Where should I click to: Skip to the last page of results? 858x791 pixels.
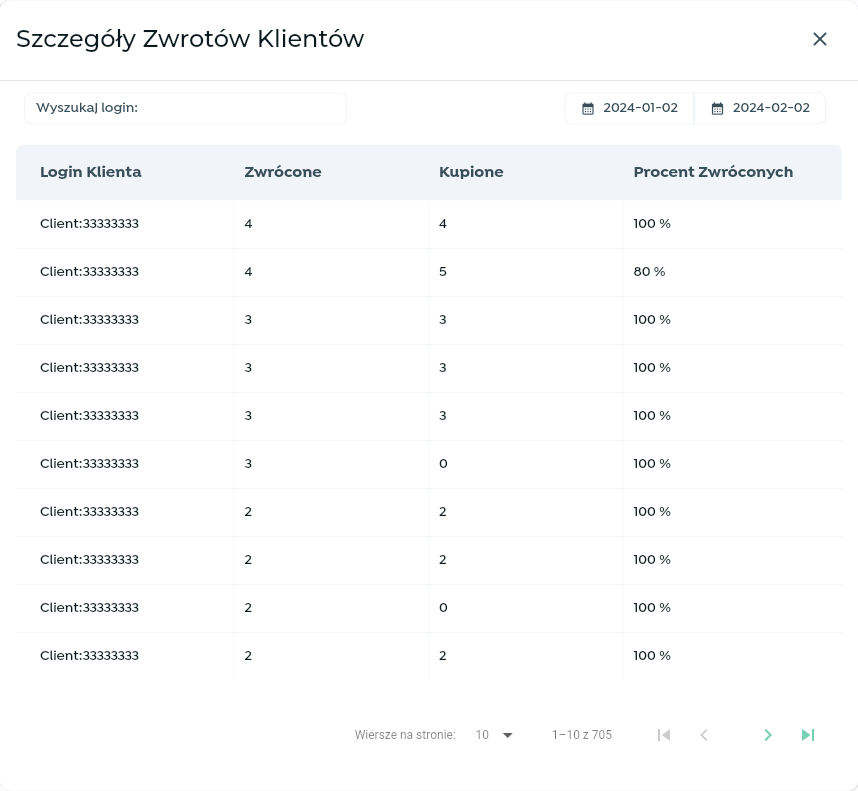[808, 735]
